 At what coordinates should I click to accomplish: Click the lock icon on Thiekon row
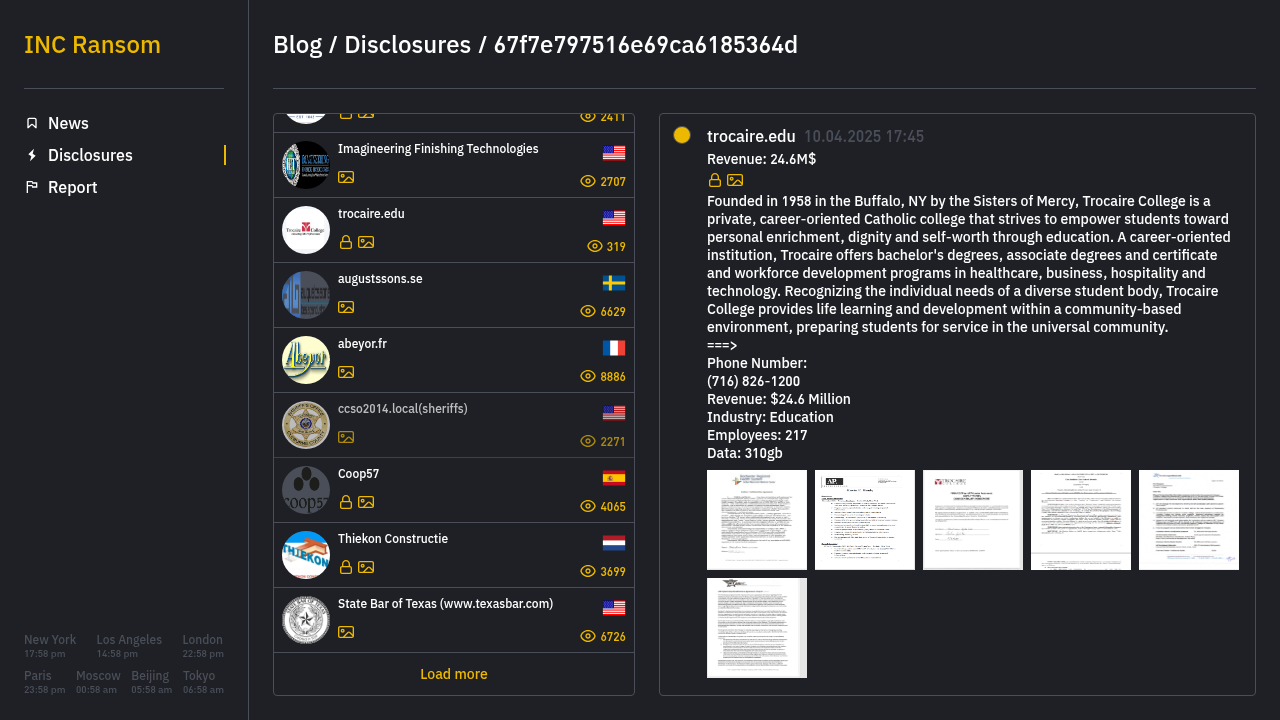pos(346,567)
